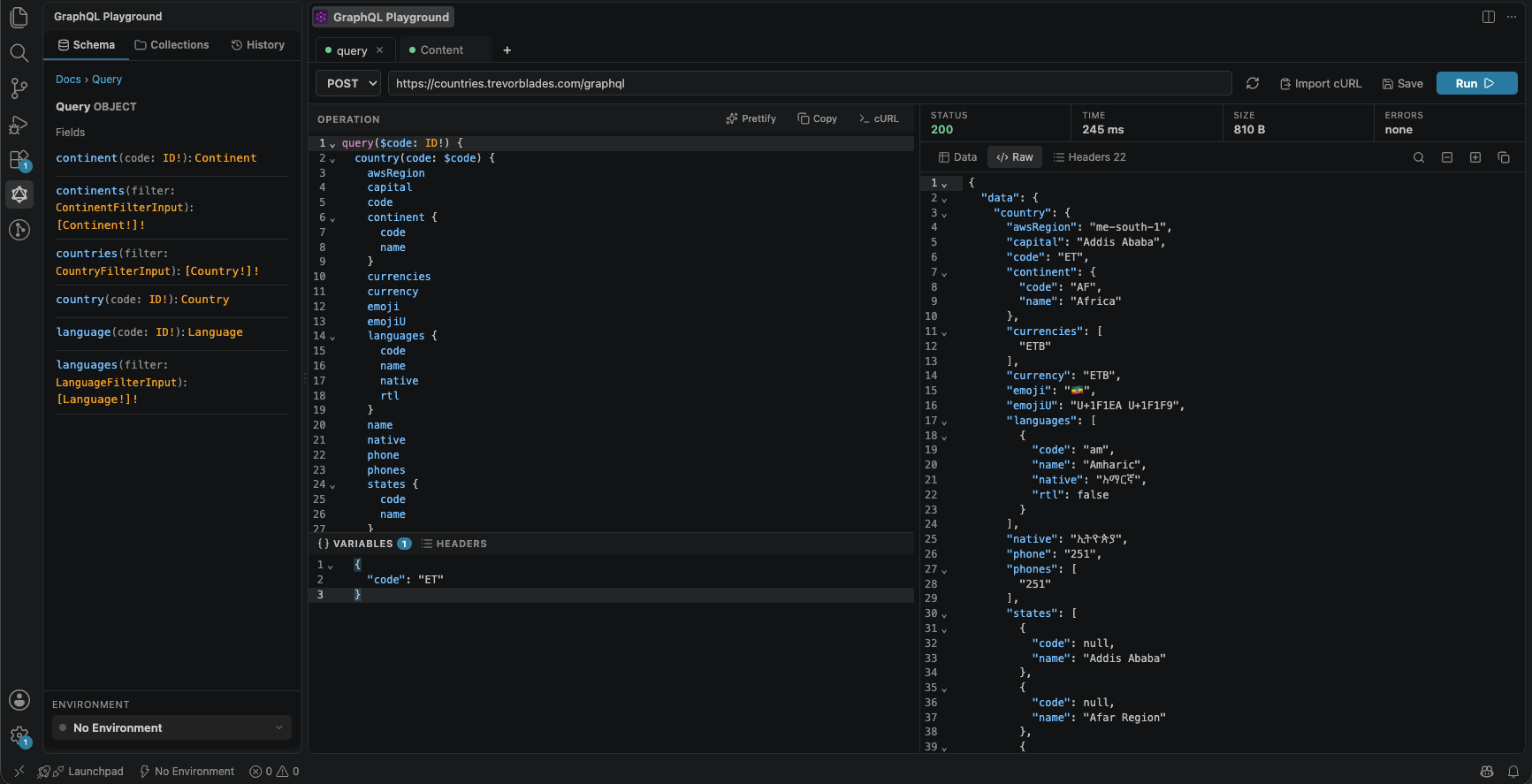Viewport: 1532px width, 784px height.
Task: Open the countries field in schema docs
Action: (87, 253)
